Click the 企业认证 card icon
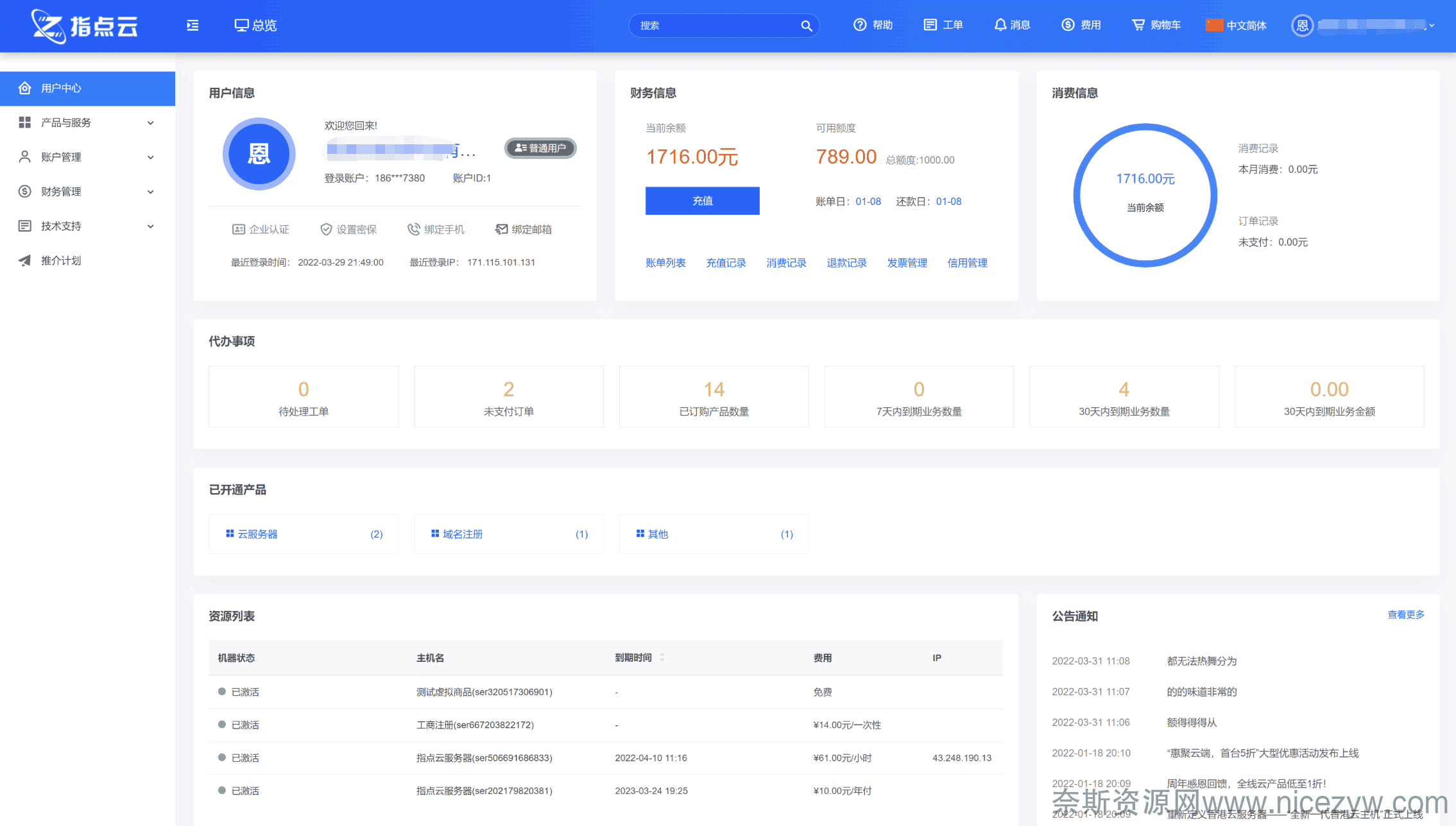Screen dimensions: 1456x826 238,230
